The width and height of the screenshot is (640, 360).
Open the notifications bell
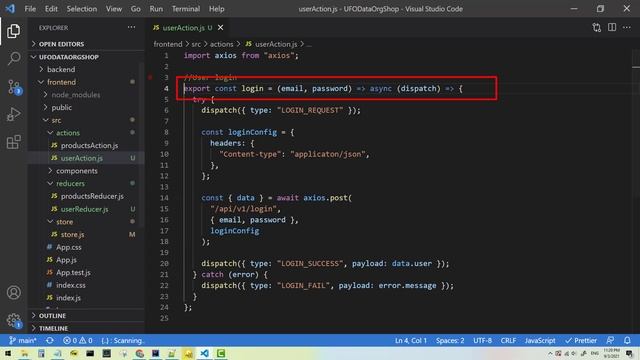tap(627, 340)
